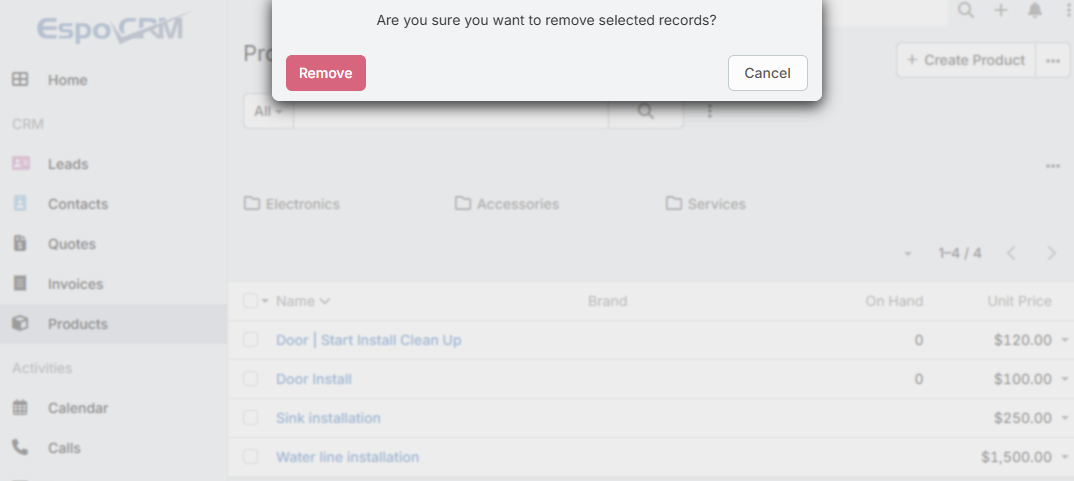Tick the checkbox for Water line installation

pos(251,457)
